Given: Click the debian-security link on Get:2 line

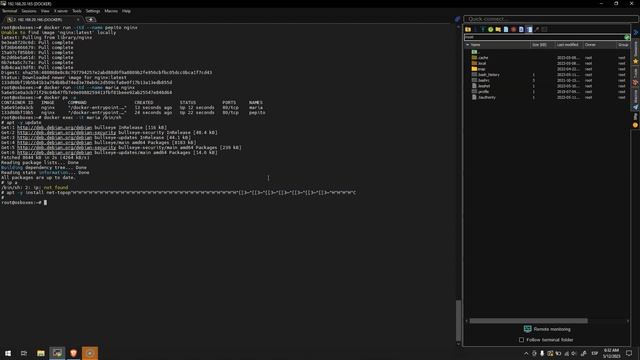Looking at the screenshot, I should tap(67, 133).
